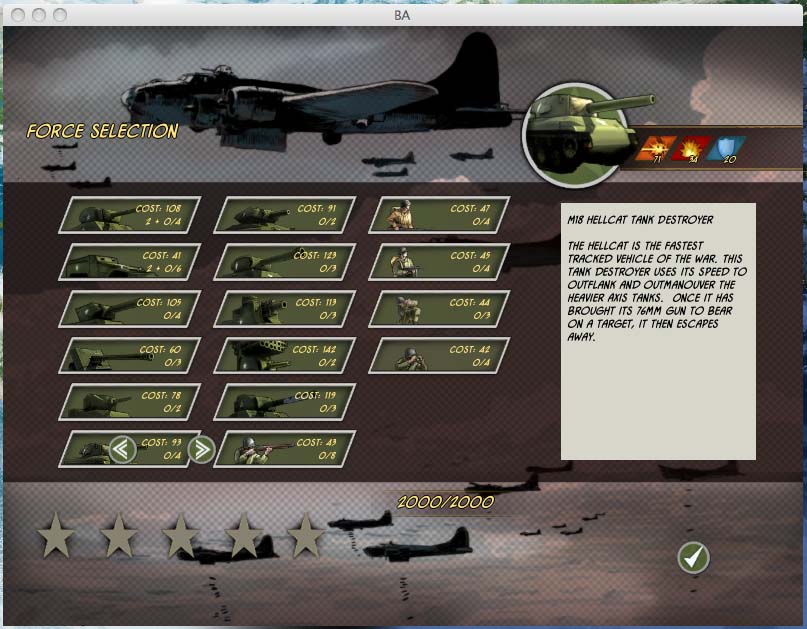Select the Cost 42 scout with binoculars

(437, 353)
